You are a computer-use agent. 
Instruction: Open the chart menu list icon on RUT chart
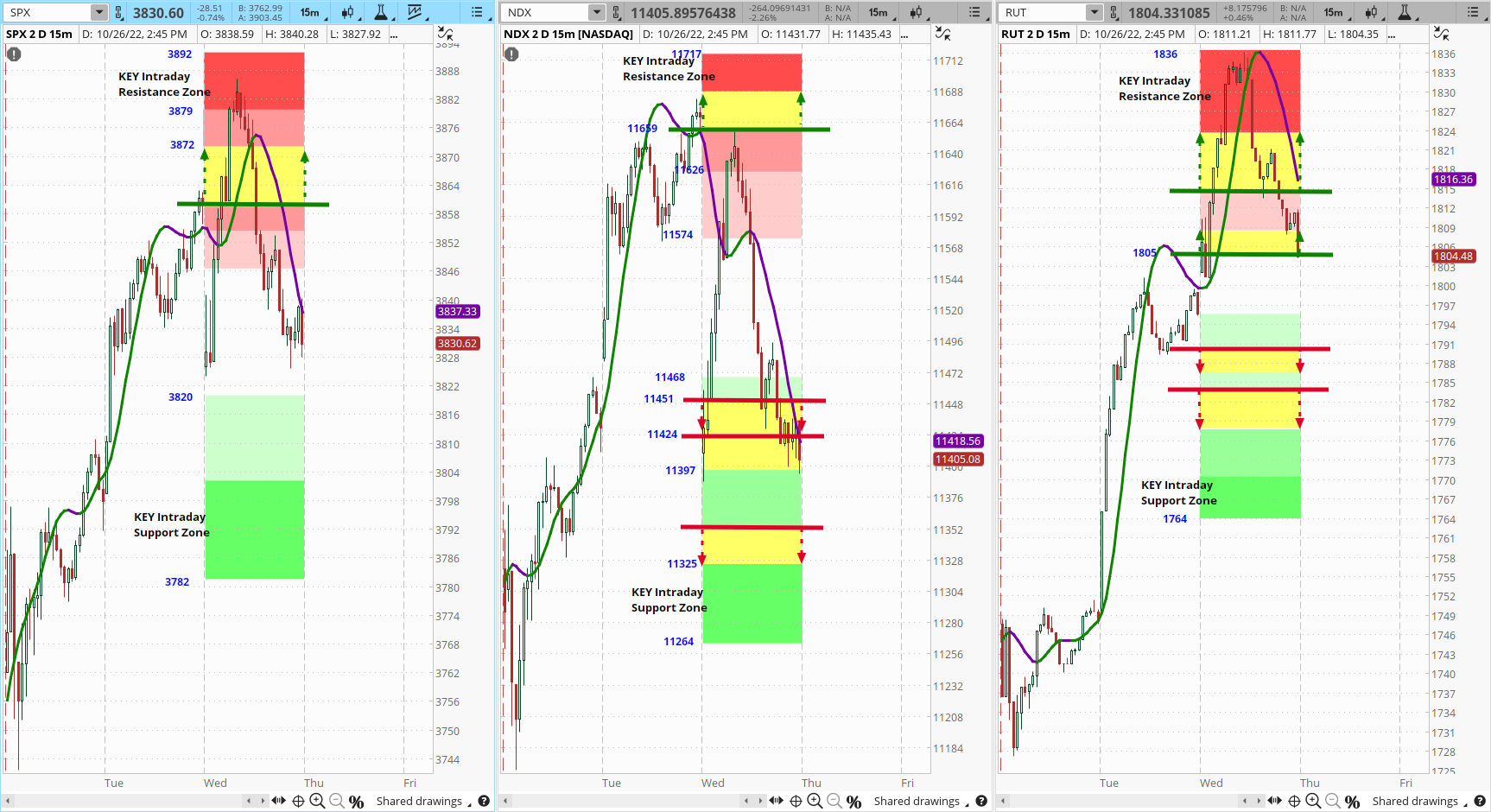[1473, 12]
